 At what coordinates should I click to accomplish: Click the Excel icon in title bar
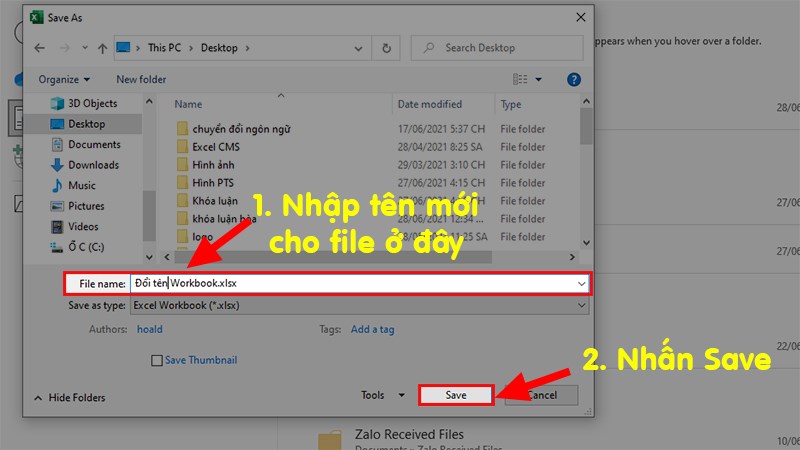tap(36, 17)
